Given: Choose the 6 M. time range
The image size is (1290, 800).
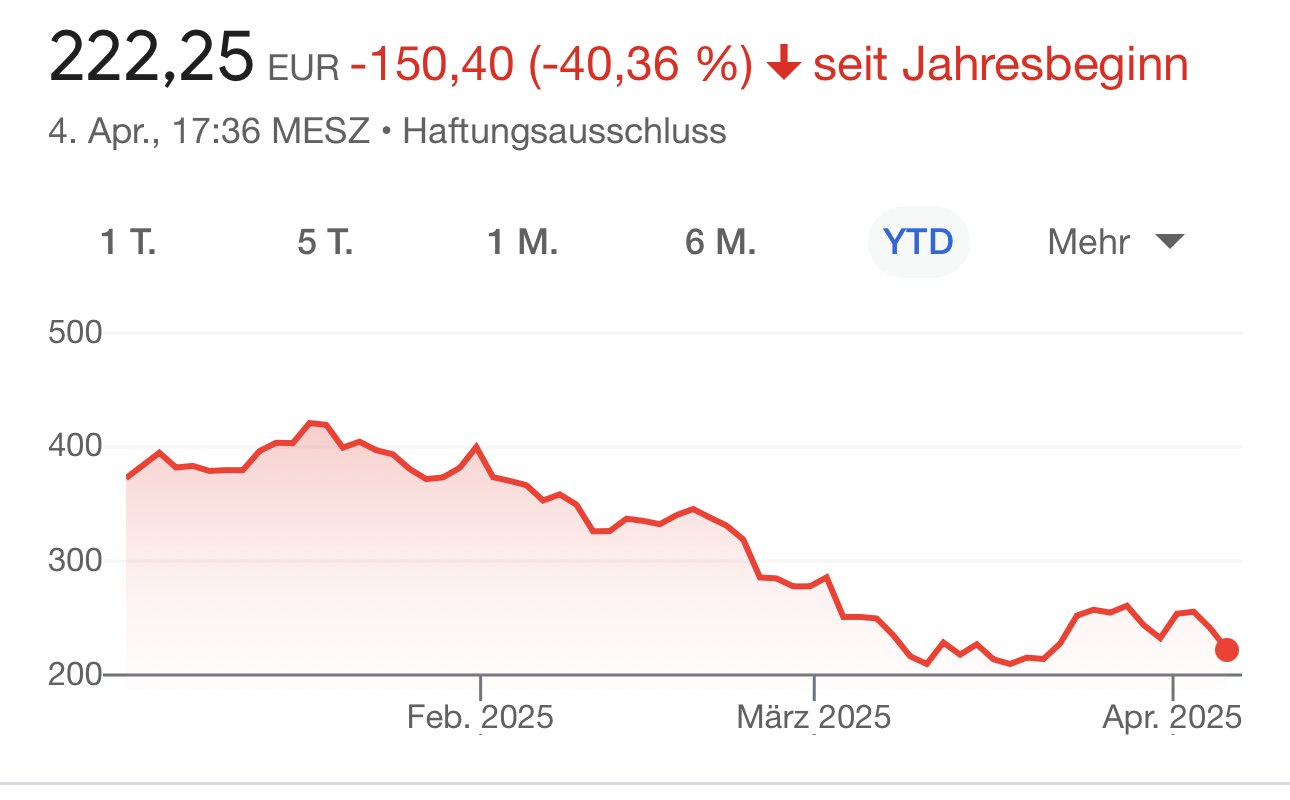Looking at the screenshot, I should 720,242.
